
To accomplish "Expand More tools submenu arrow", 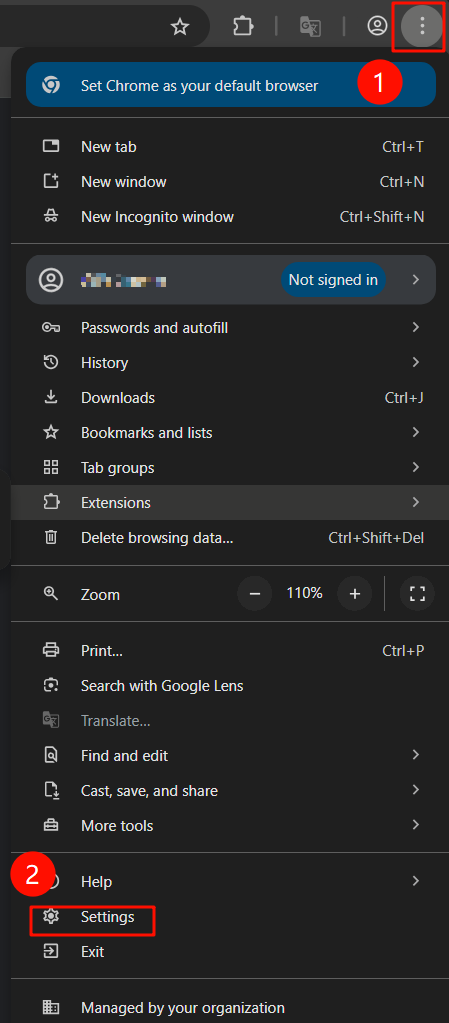I will point(416,825).
